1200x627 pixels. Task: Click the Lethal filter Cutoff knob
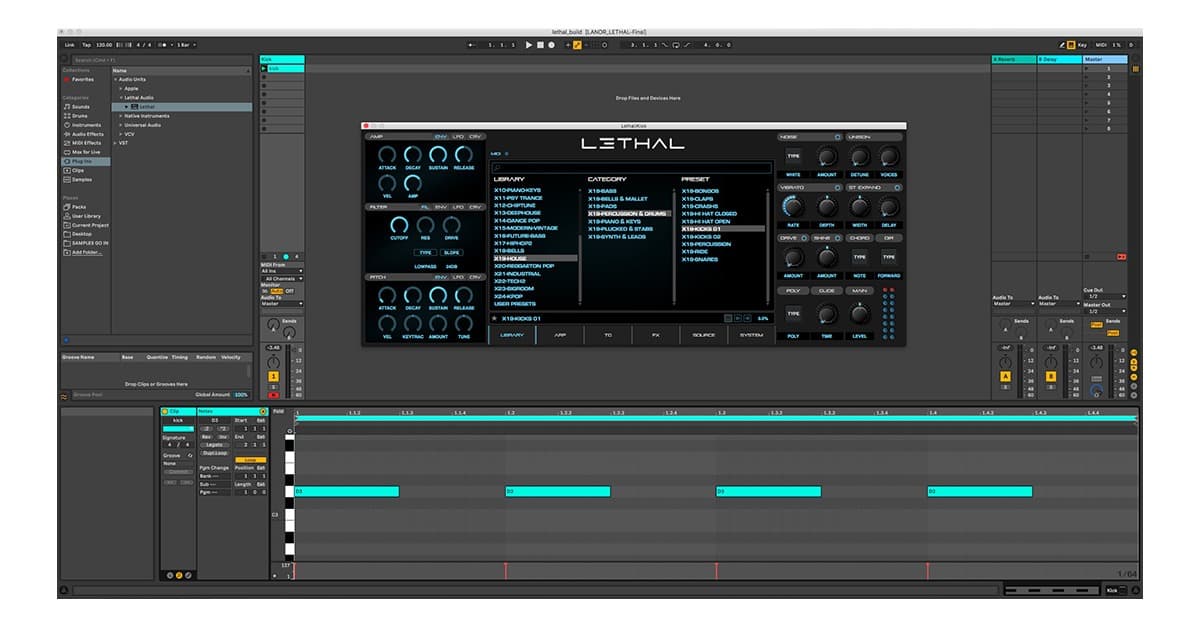pos(399,226)
